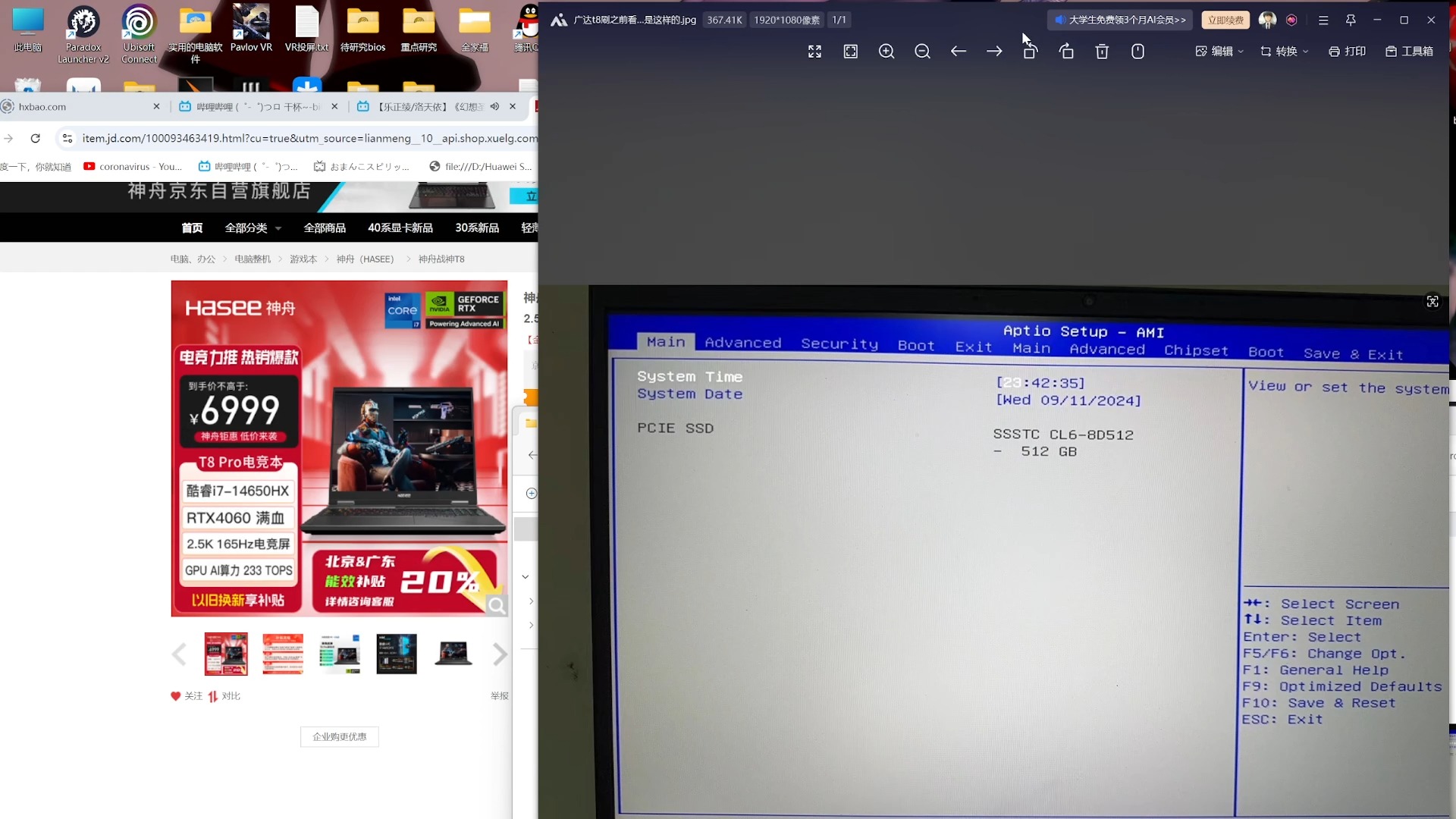
Task: Click the fullscreen expand icon in viewer
Action: [814, 51]
